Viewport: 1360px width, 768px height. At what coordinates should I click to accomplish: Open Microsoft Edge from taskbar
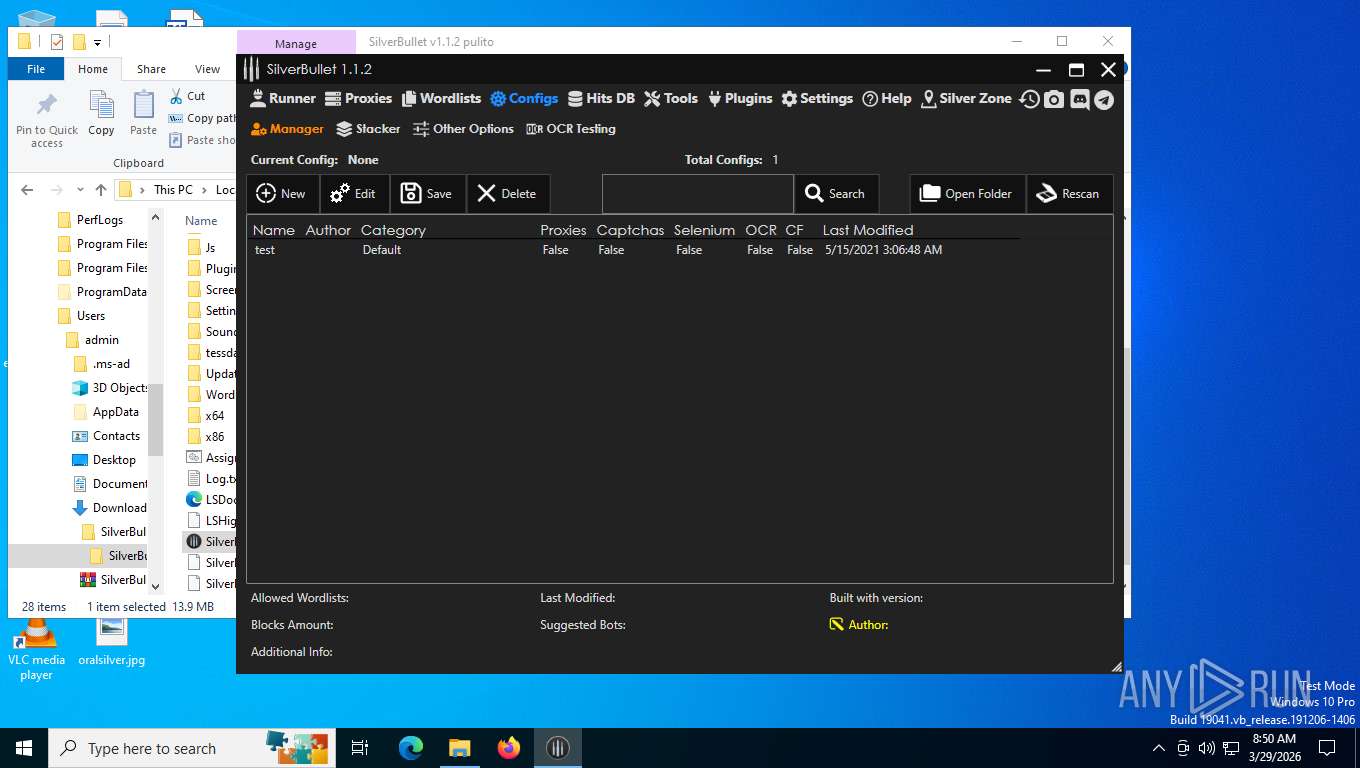pos(410,748)
